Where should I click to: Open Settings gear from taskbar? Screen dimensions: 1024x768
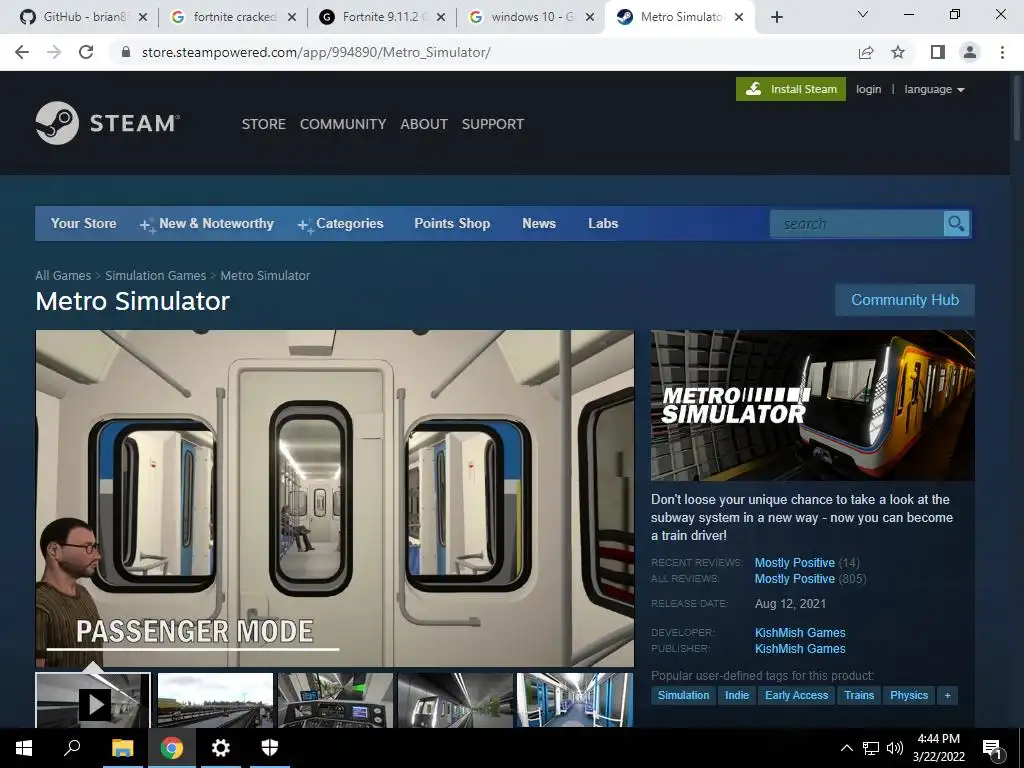(x=221, y=748)
